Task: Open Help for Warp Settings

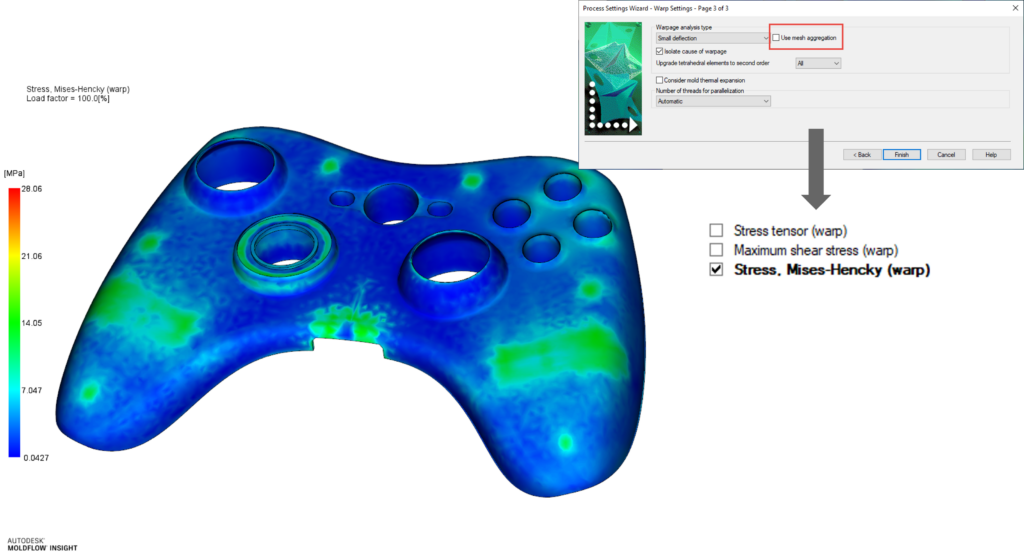Action: [x=991, y=155]
